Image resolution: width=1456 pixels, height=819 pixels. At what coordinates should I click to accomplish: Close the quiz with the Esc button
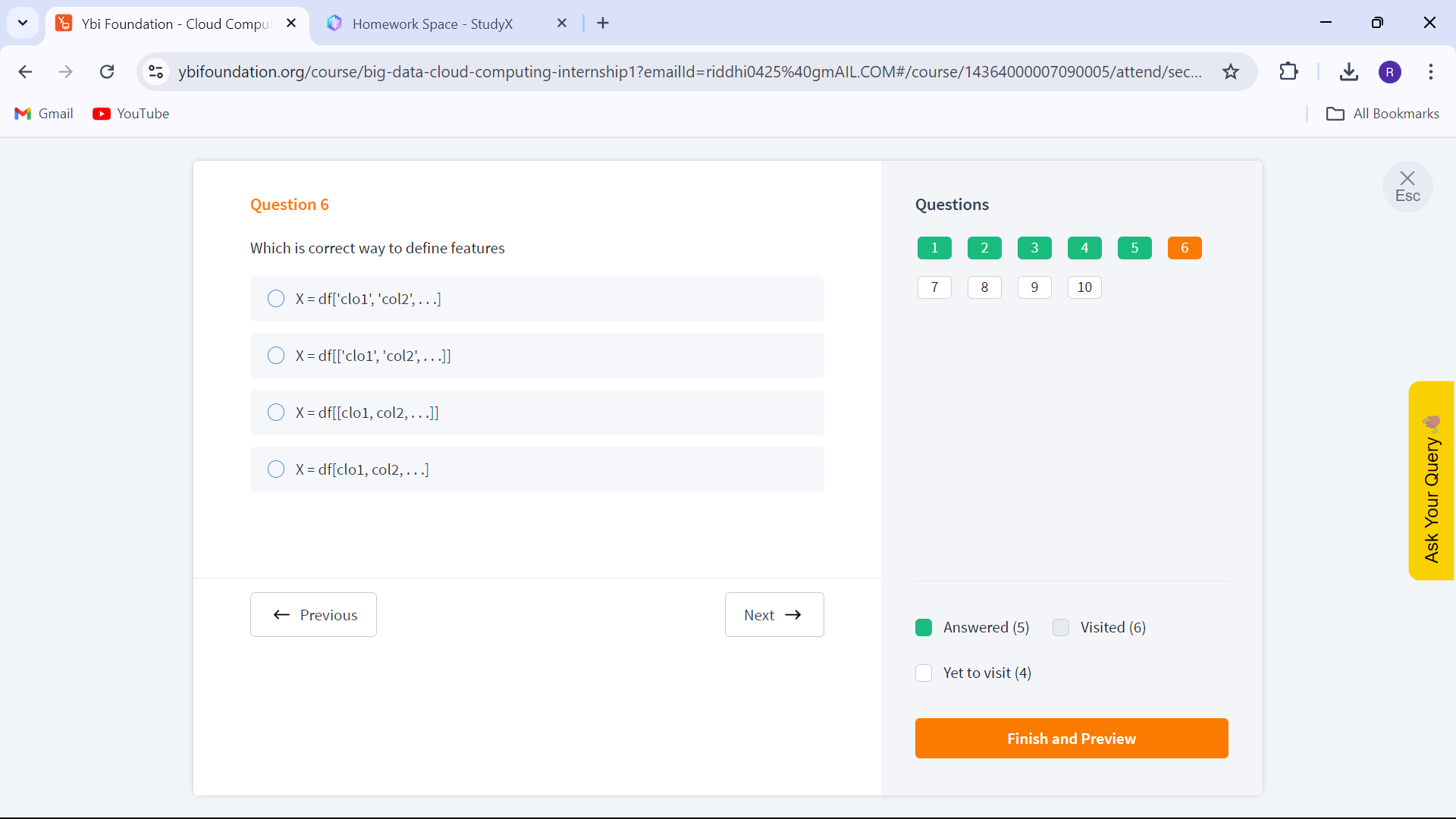click(x=1407, y=187)
